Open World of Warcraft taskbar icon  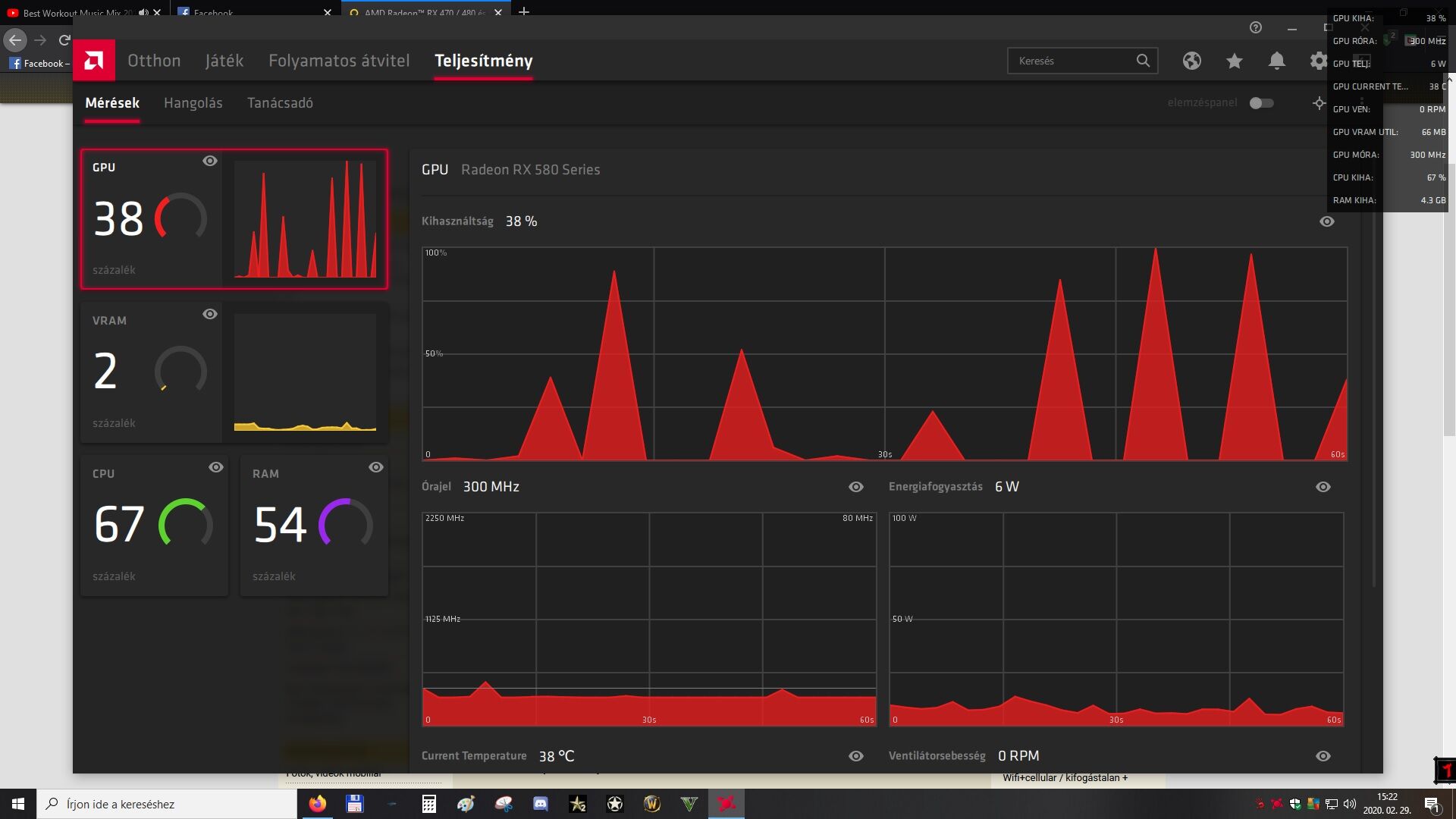[652, 804]
